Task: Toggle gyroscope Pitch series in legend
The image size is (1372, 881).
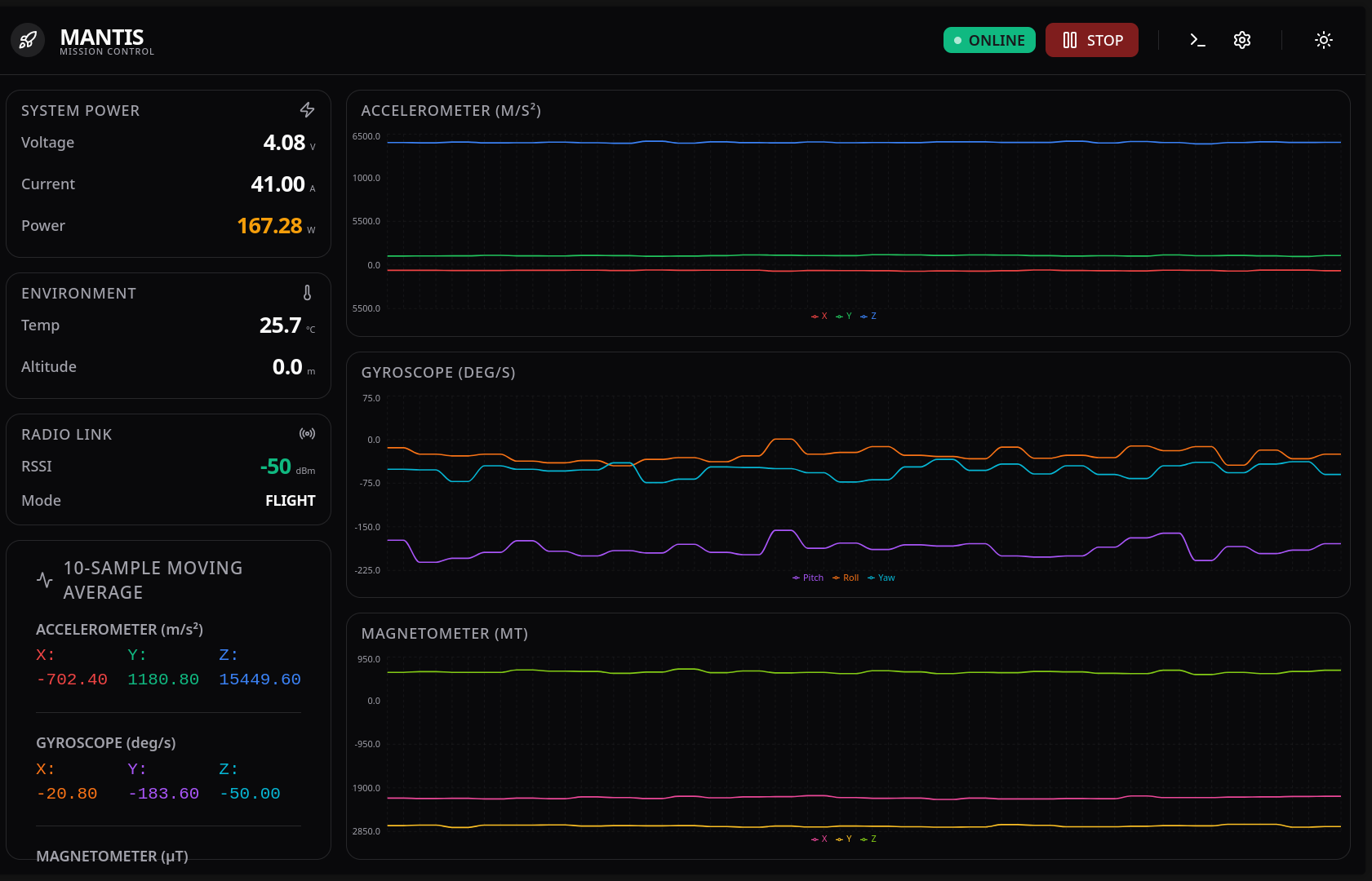Action: tap(808, 578)
